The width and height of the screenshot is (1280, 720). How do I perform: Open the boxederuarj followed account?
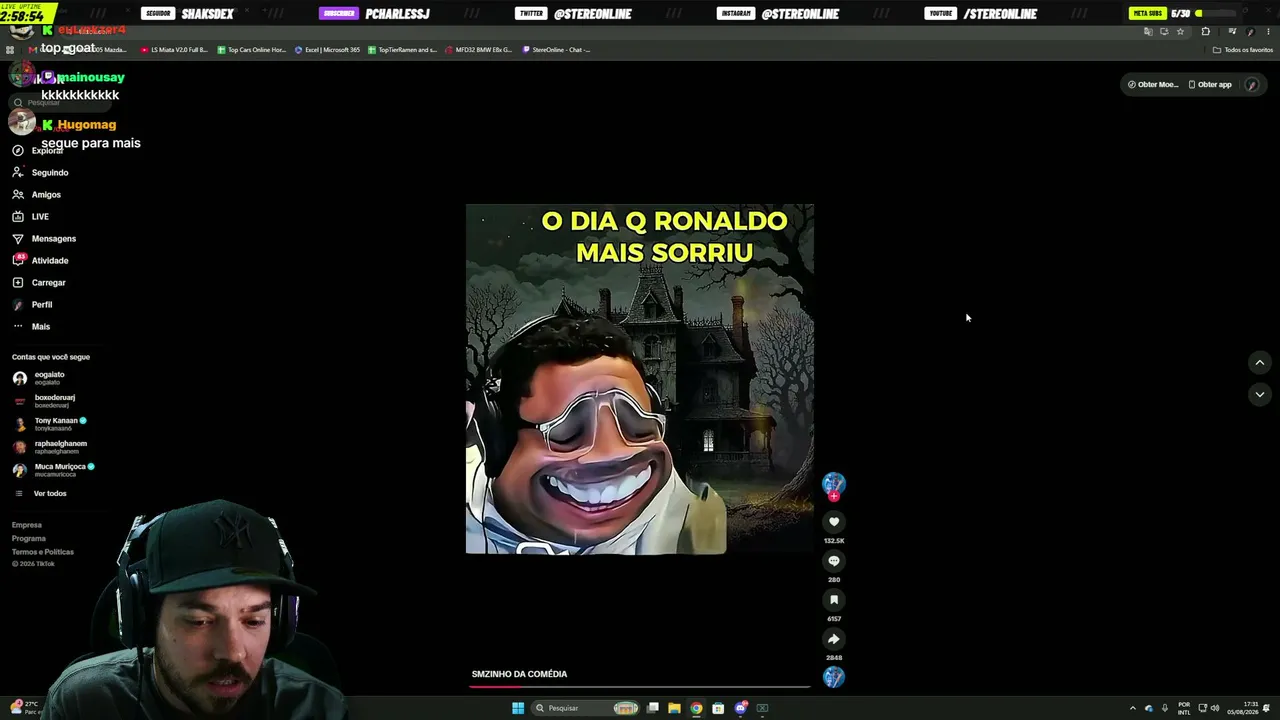tap(44, 401)
